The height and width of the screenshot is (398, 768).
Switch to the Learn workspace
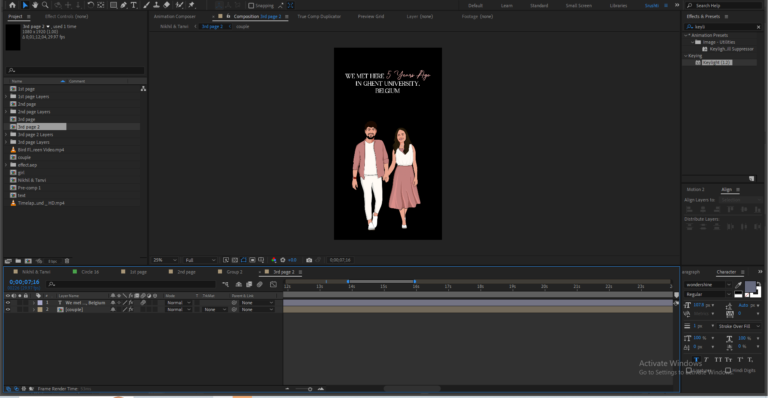coord(506,5)
